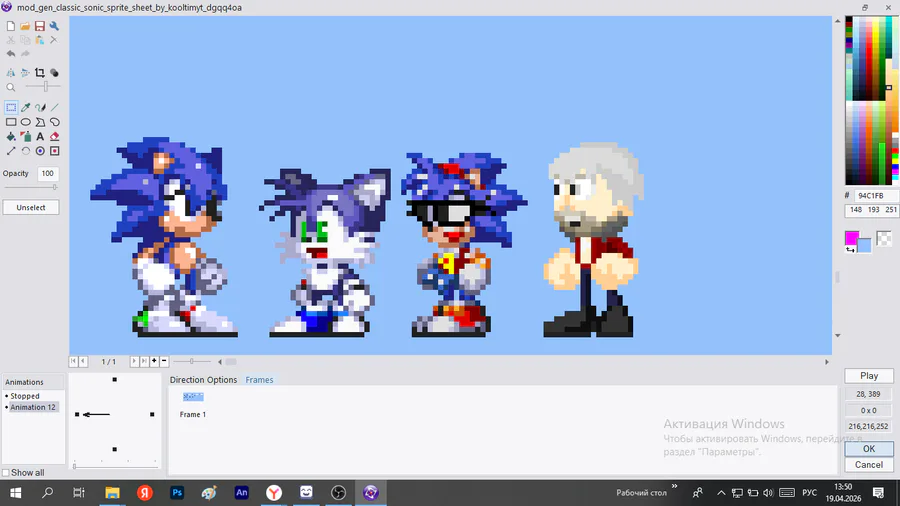Click the Opacity value field
The height and width of the screenshot is (506, 900).
(48, 173)
